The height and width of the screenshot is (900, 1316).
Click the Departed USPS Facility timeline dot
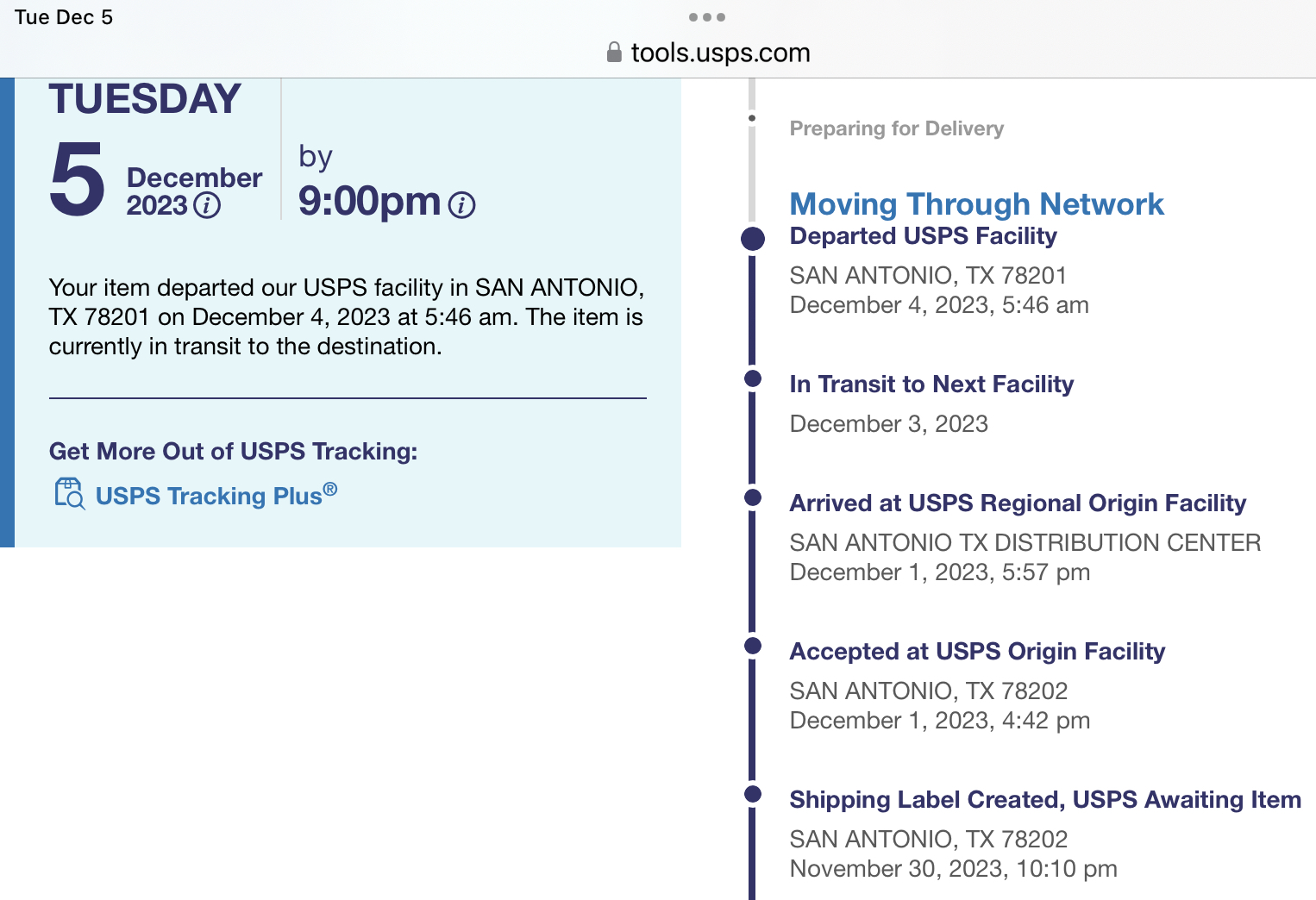[753, 239]
